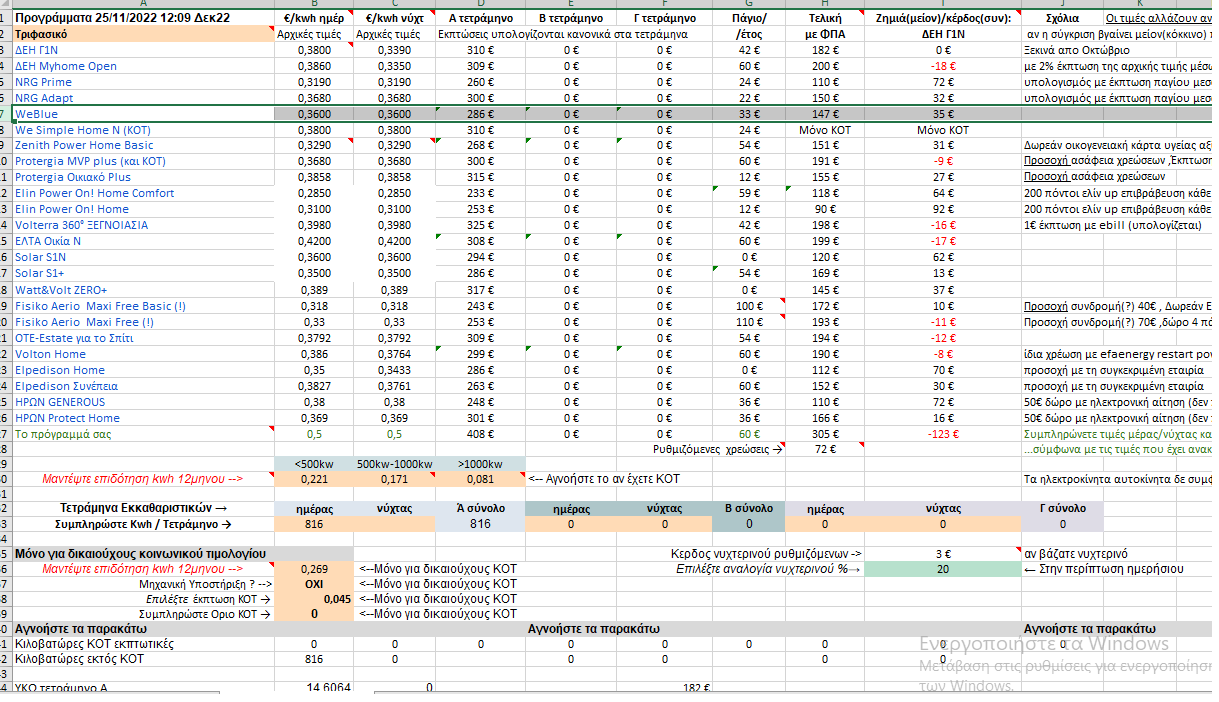Select the Γ σύνολο header cell
The width and height of the screenshot is (1219, 702).
1063,508
